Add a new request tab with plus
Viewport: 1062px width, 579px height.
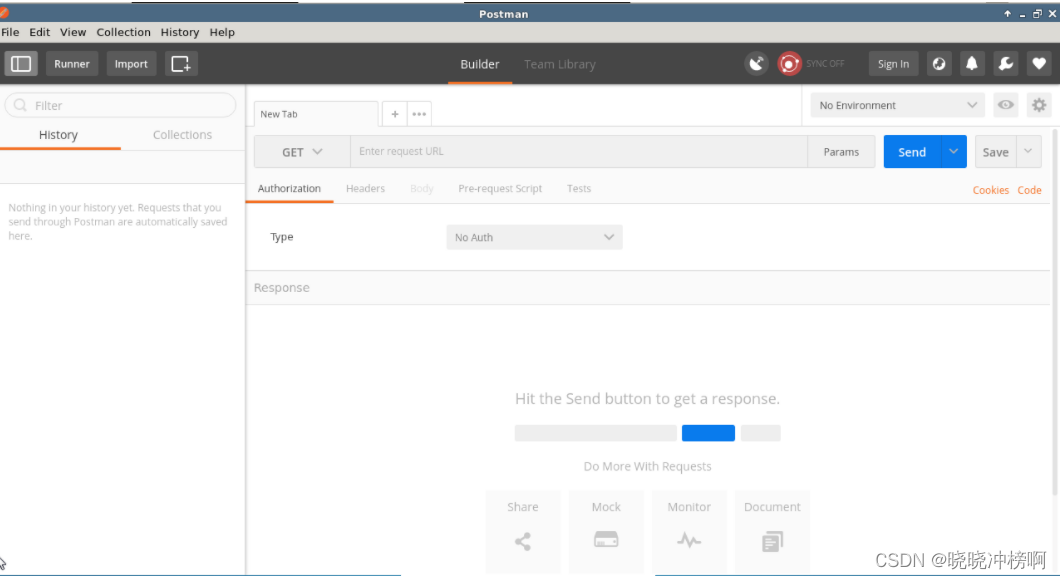(x=395, y=114)
